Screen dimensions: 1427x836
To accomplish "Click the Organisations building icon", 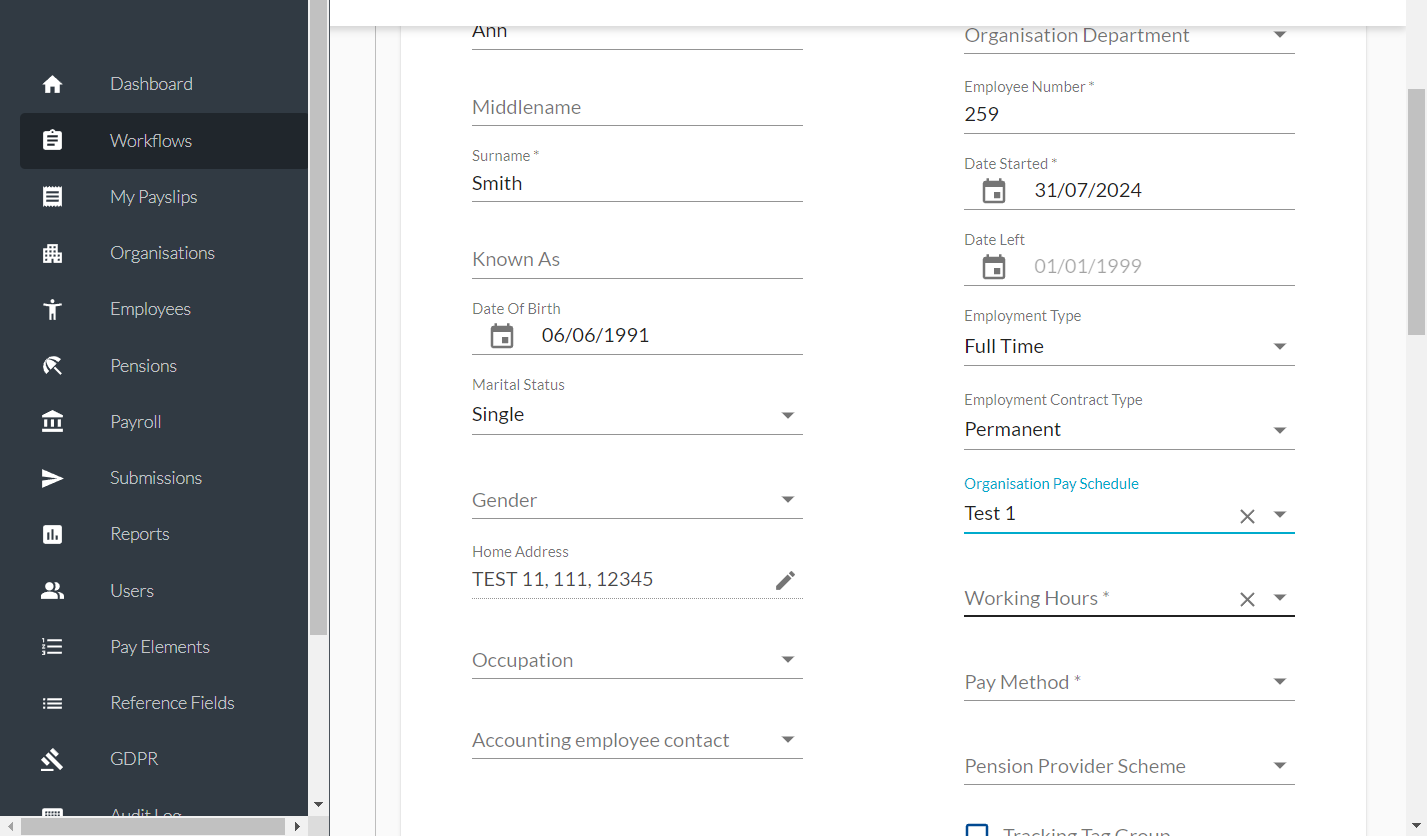I will tap(53, 253).
